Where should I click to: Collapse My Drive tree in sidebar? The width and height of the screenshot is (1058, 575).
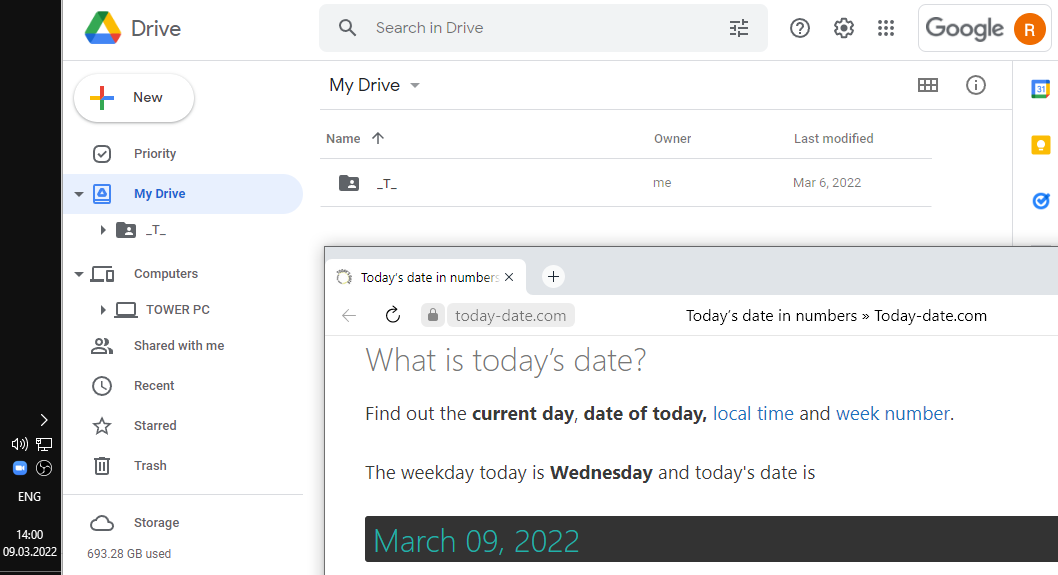79,194
